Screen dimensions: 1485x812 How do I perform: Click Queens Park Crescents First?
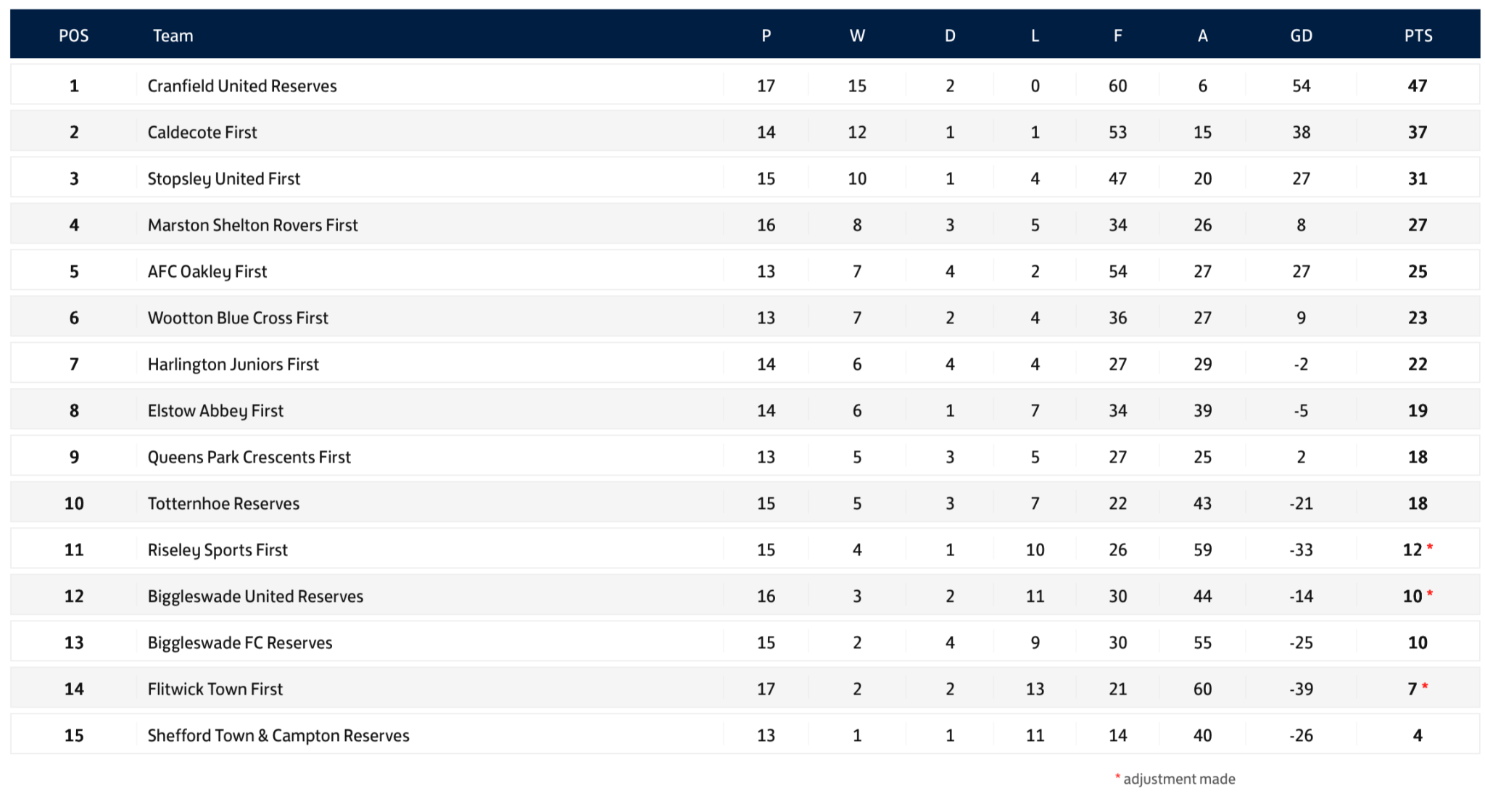point(249,457)
